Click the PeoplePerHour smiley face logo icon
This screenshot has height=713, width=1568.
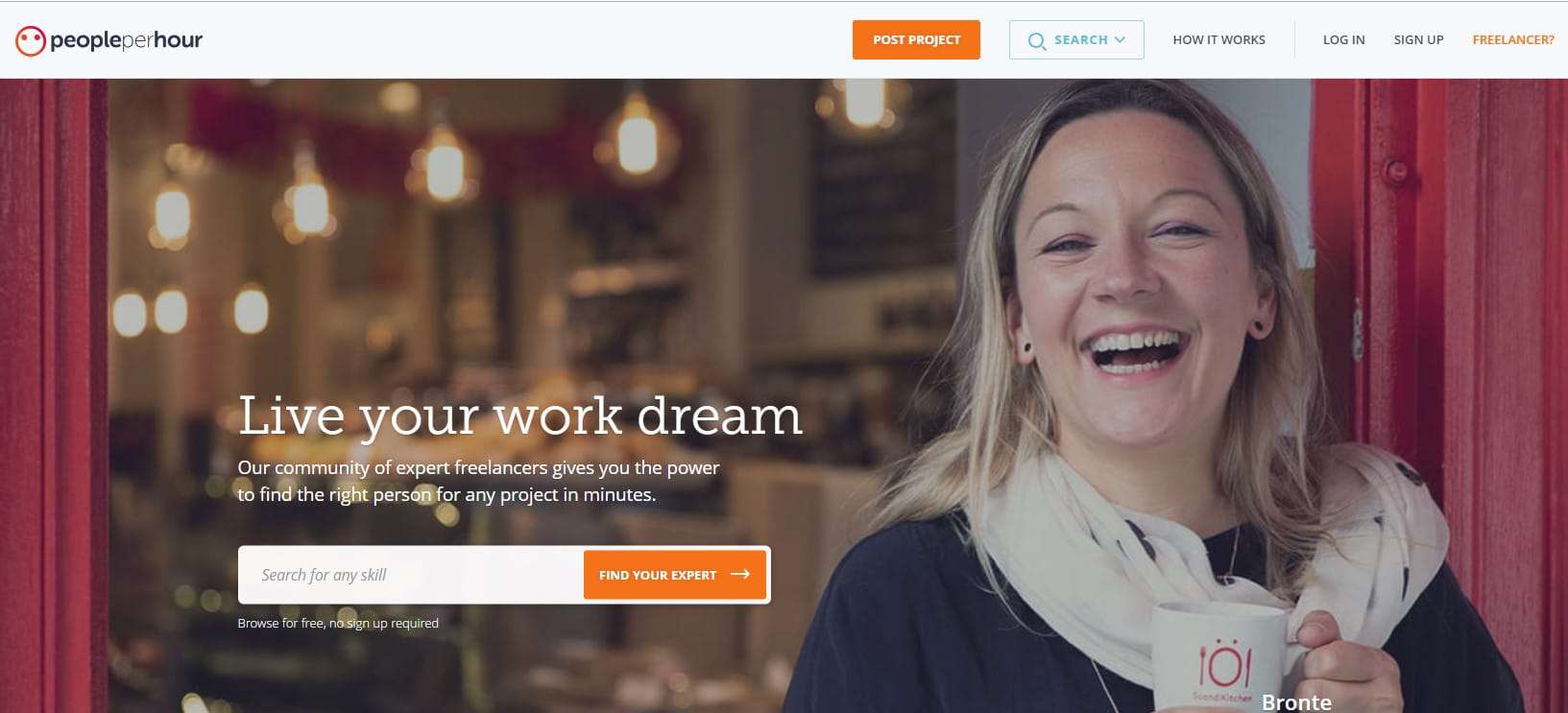click(30, 40)
